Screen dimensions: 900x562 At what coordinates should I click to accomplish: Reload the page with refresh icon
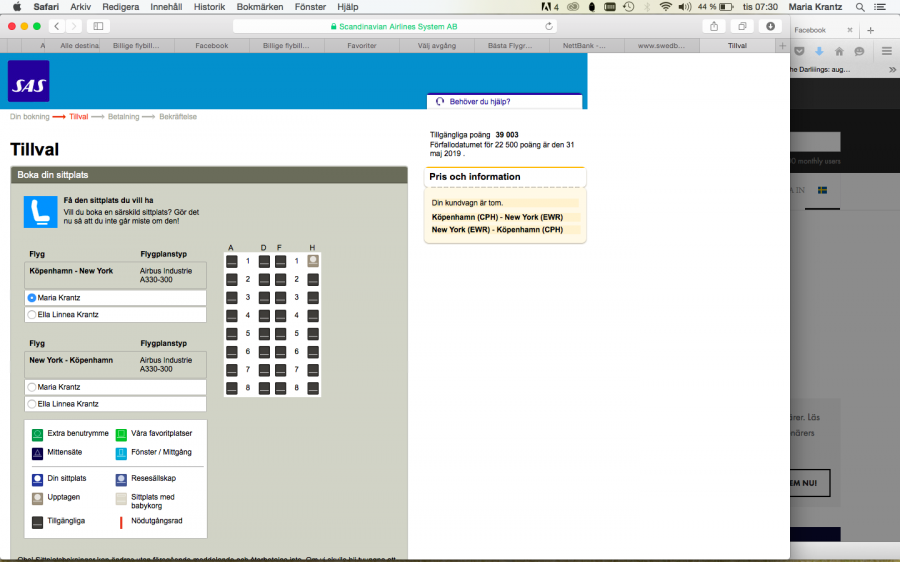(549, 26)
